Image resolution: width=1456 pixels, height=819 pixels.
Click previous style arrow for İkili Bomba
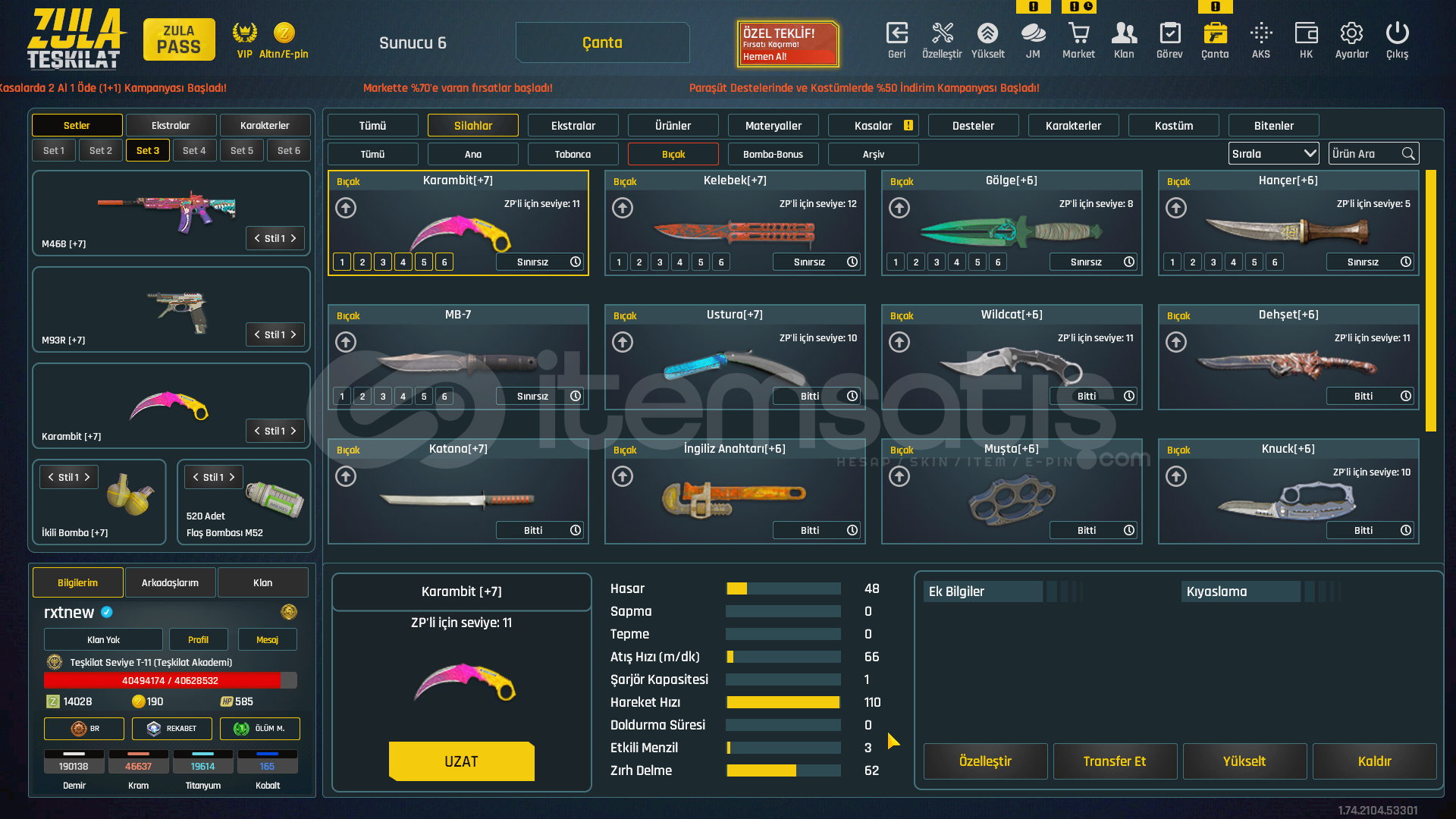pyautogui.click(x=51, y=478)
